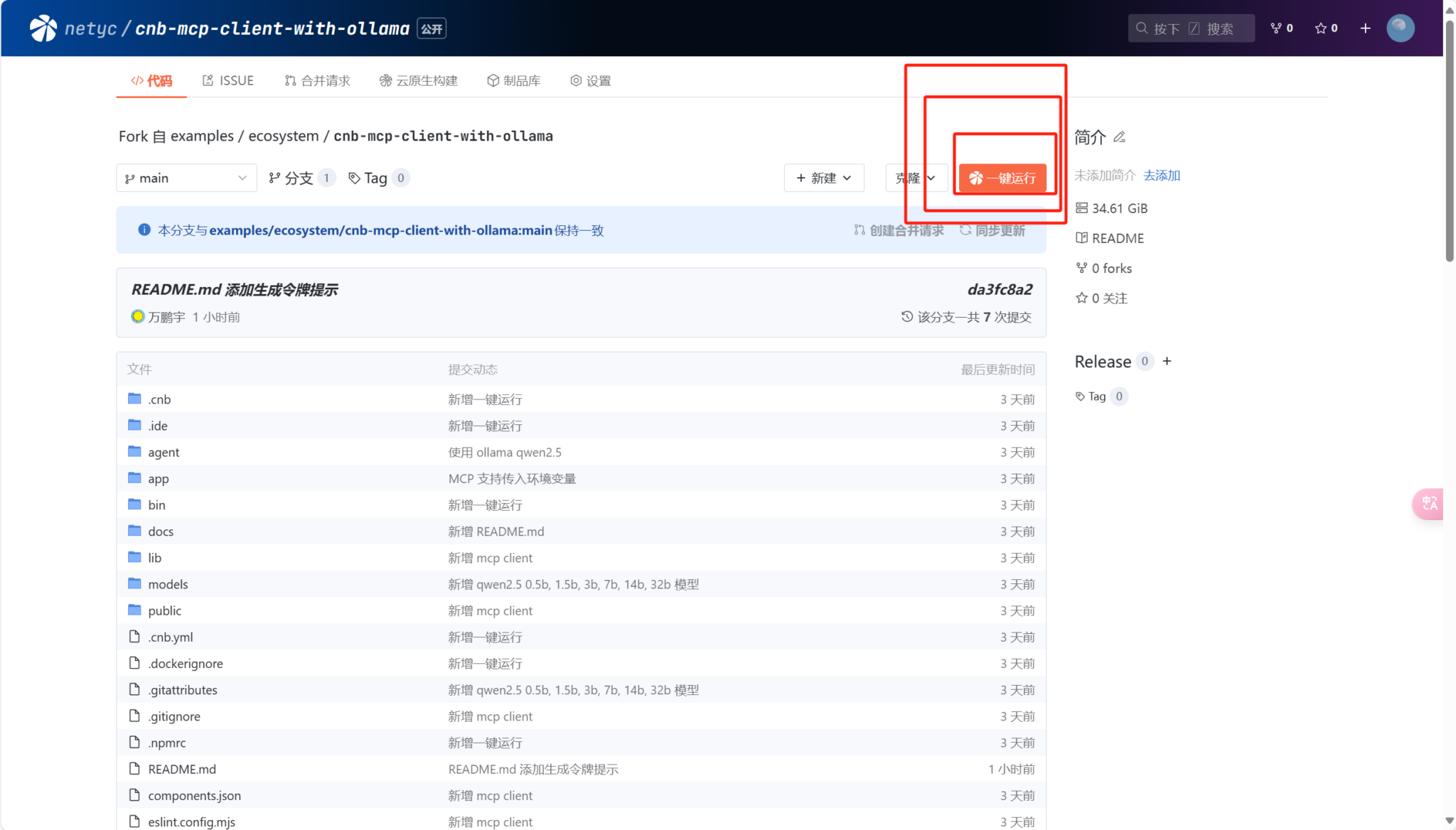This screenshot has width=1456, height=830.
Task: Expand the 新建 dropdown
Action: click(823, 178)
